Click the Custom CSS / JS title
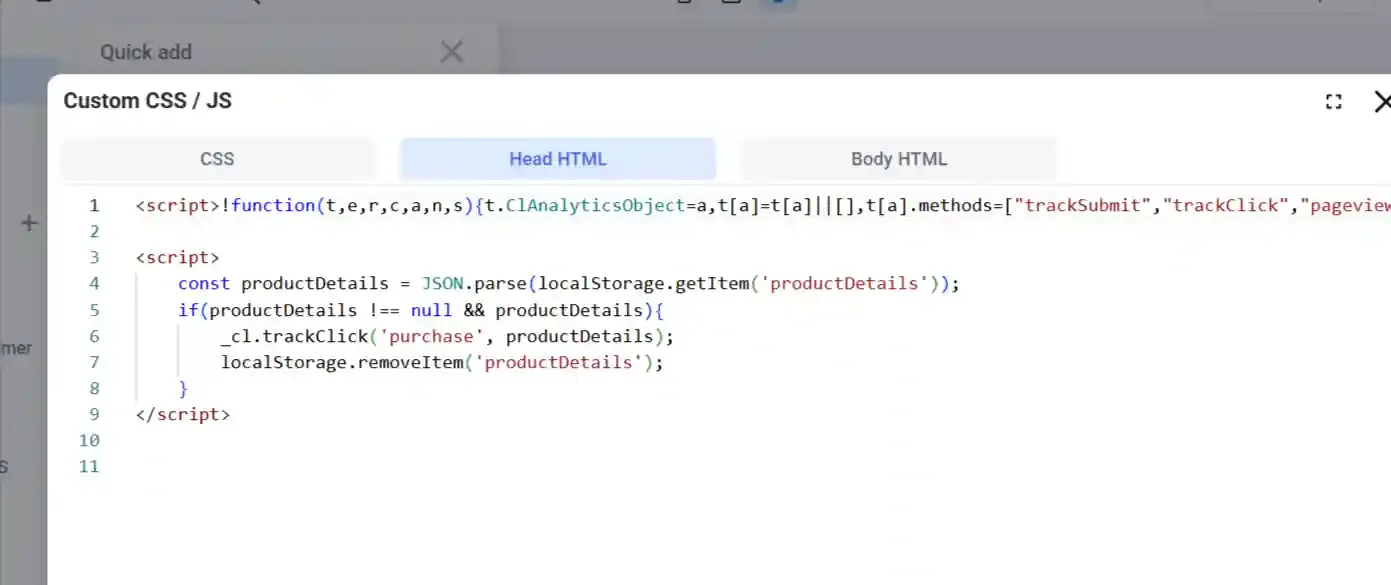Viewport: 1391px width, 585px height. click(x=147, y=101)
